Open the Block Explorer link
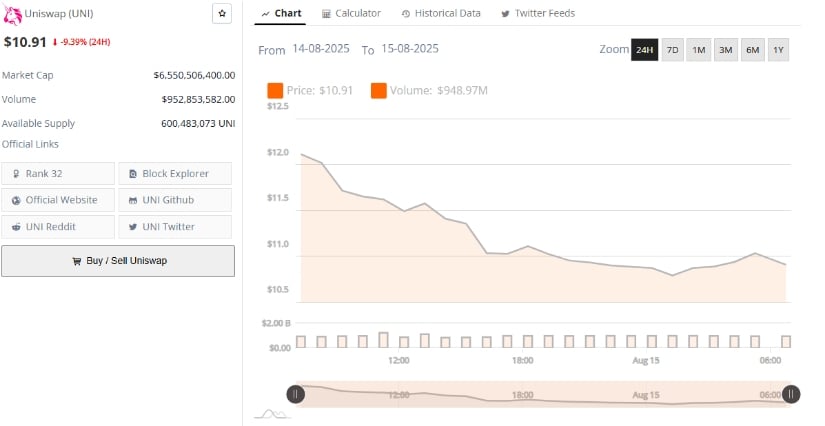The height and width of the screenshot is (426, 825). [x=175, y=174]
